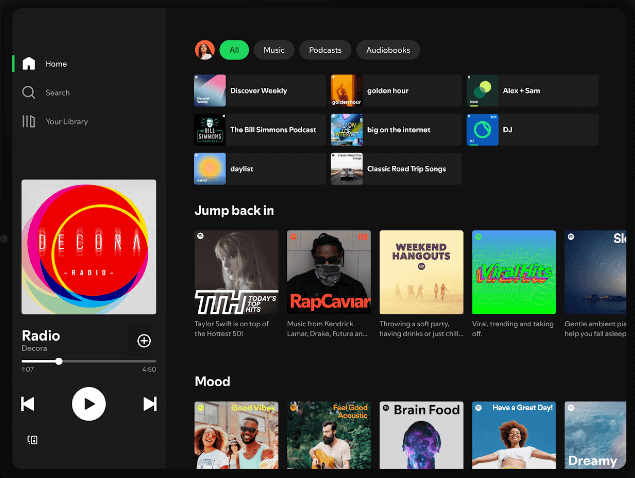Viewport: 635px width, 478px height.
Task: Click the Radio track title
Action: [x=41, y=335]
